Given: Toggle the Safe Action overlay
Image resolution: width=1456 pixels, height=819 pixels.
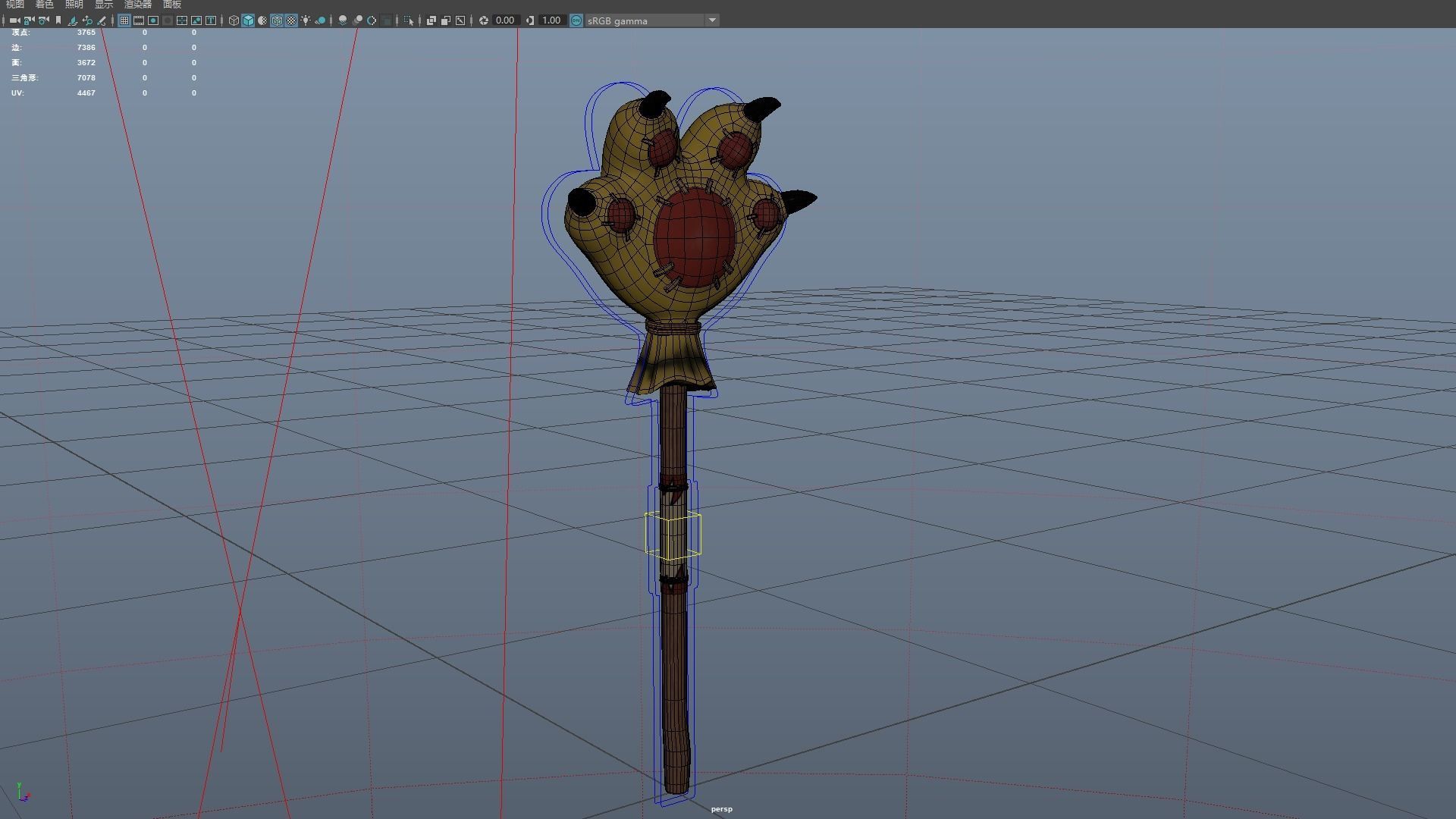Looking at the screenshot, I should pyautogui.click(x=196, y=20).
